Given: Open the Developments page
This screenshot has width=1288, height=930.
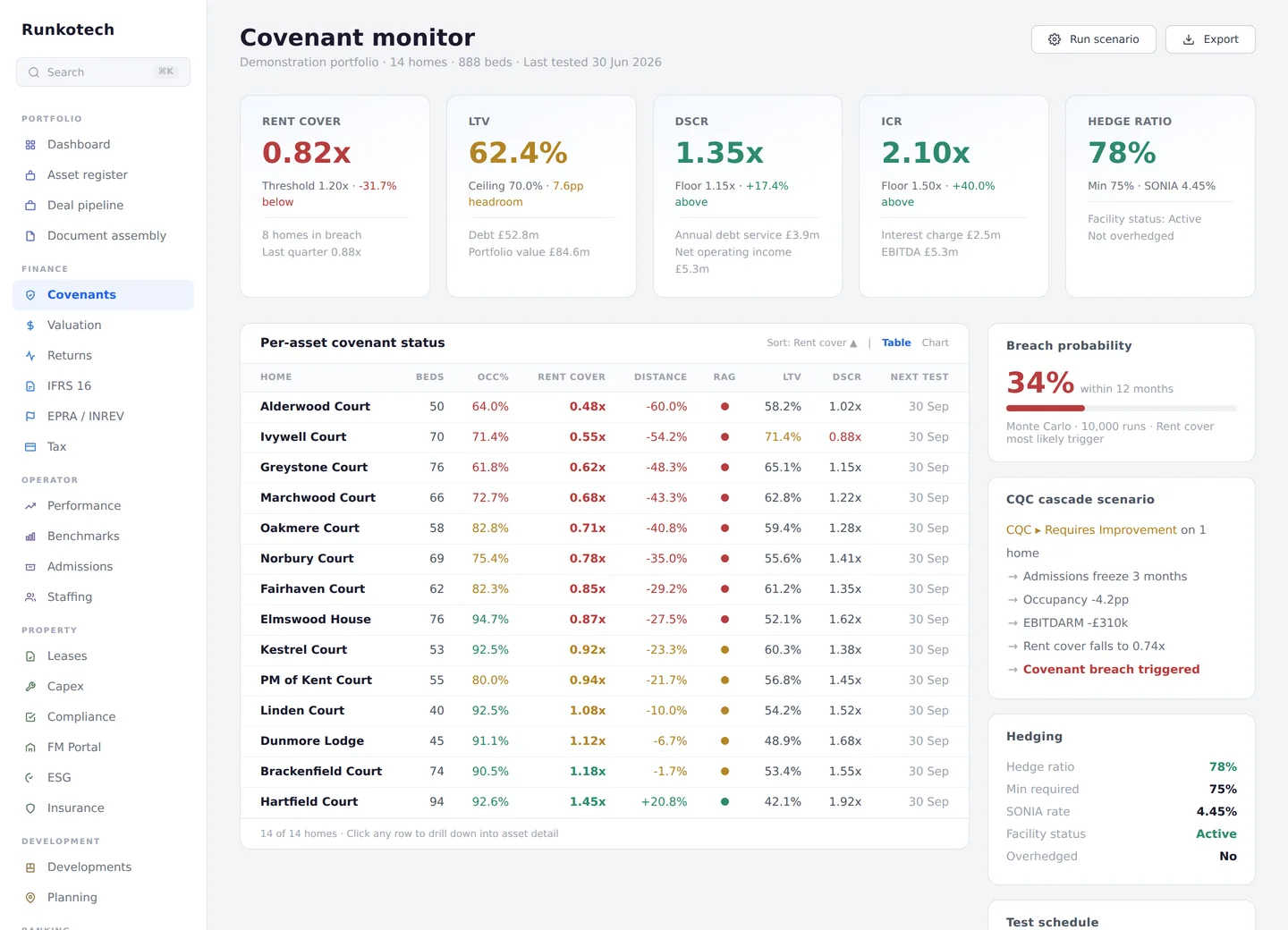Looking at the screenshot, I should (103, 867).
